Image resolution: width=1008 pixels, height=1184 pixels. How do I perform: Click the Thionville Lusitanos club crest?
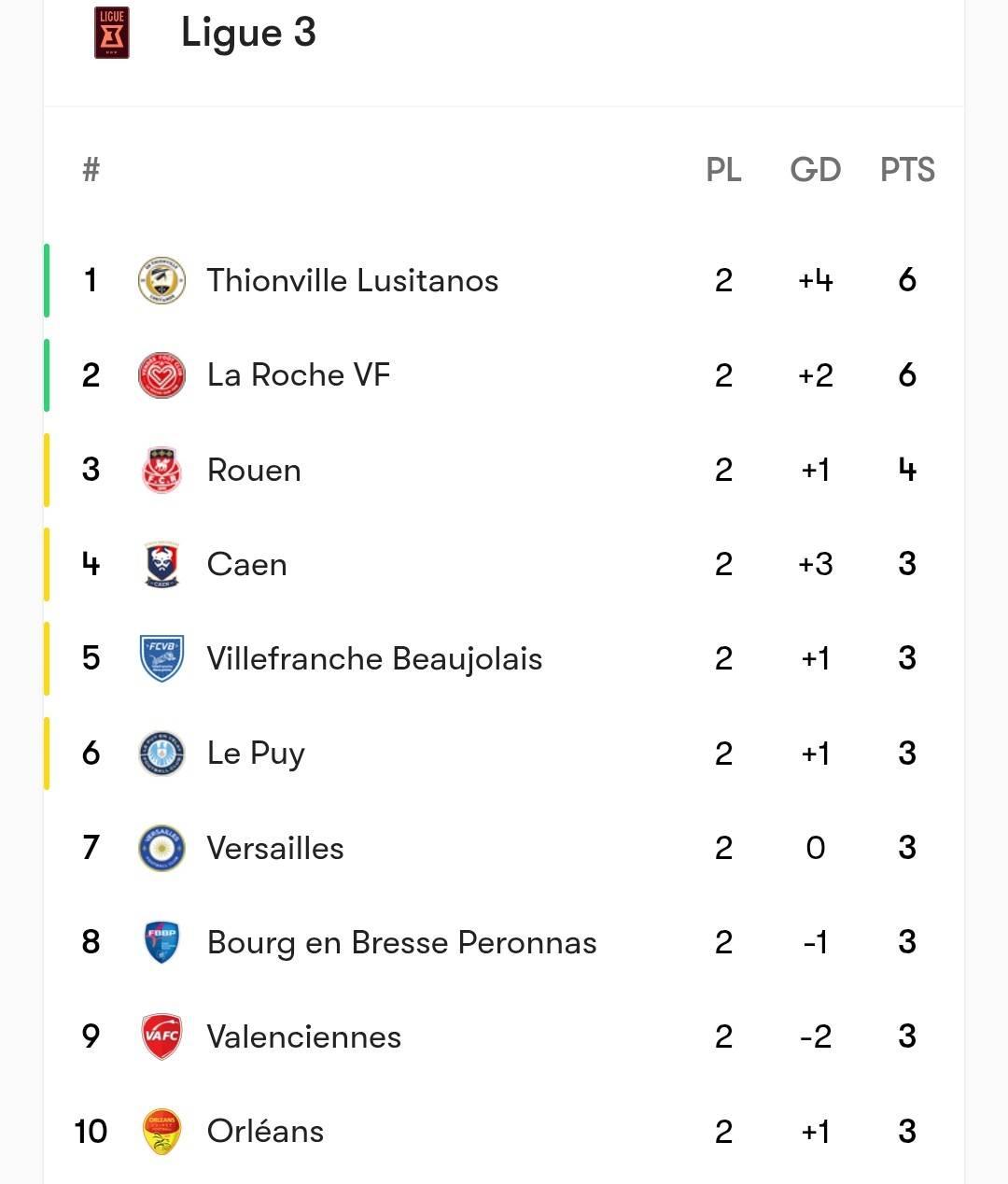tap(161, 280)
